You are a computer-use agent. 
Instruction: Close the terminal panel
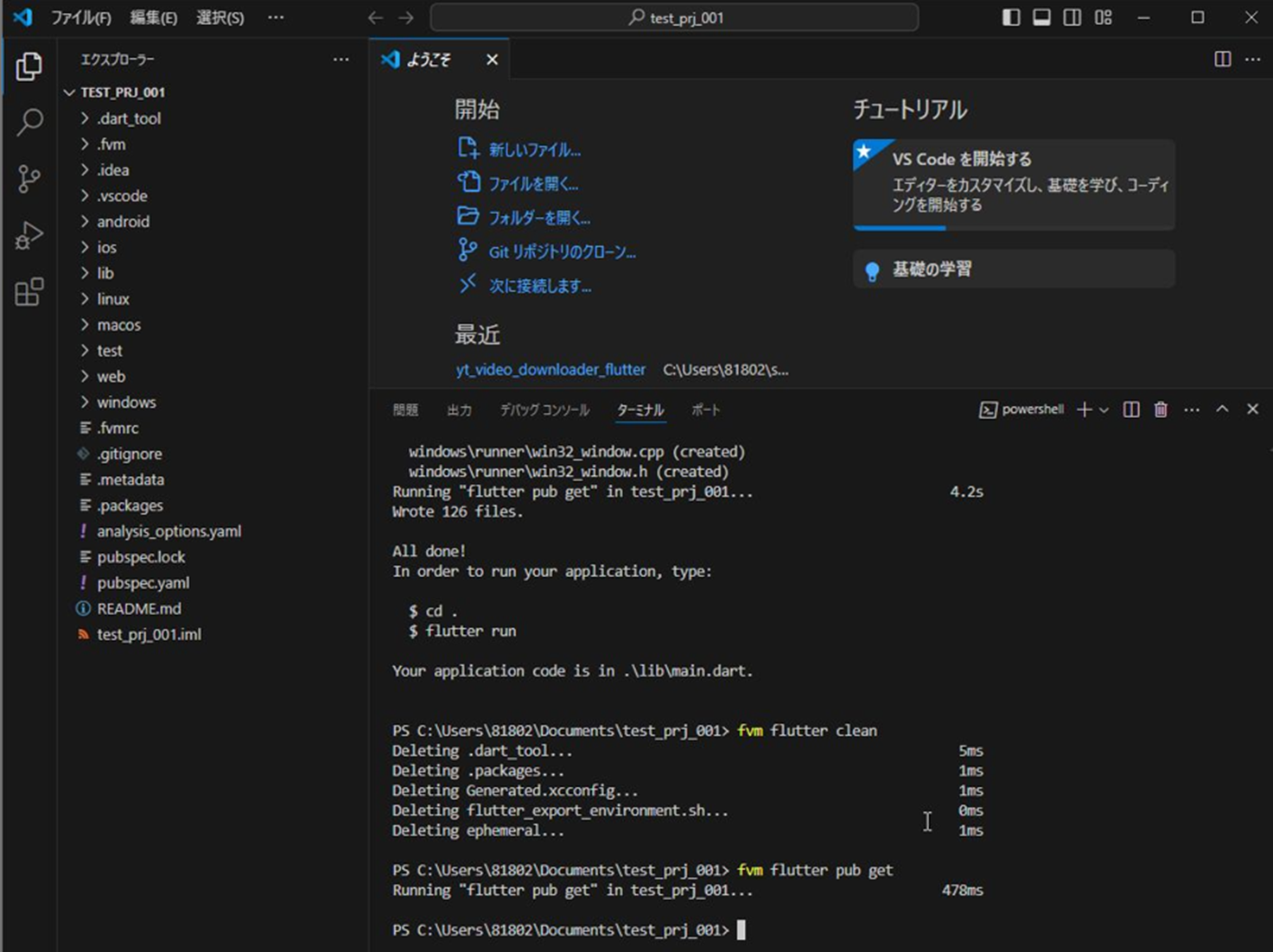tap(1252, 409)
